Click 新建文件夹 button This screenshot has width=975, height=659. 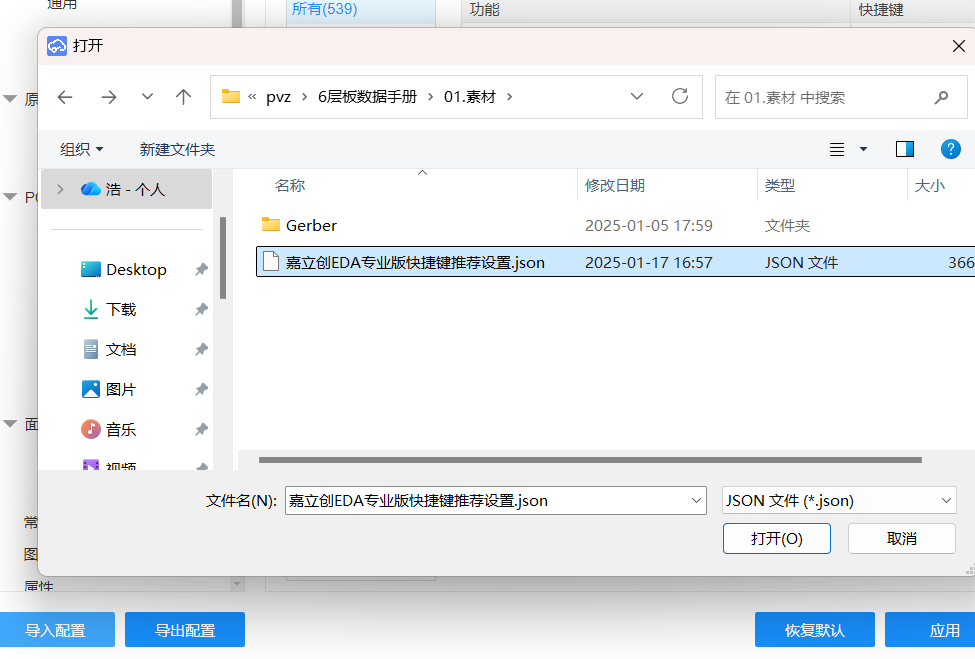tap(177, 149)
